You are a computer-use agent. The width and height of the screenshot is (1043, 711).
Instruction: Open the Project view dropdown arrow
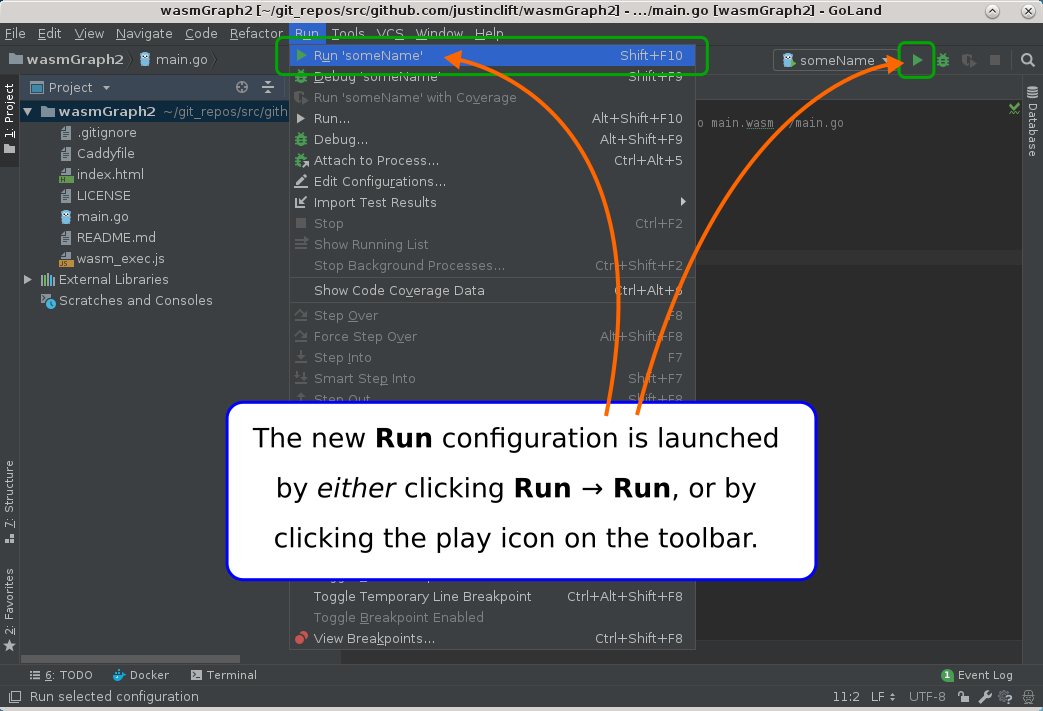click(x=106, y=88)
